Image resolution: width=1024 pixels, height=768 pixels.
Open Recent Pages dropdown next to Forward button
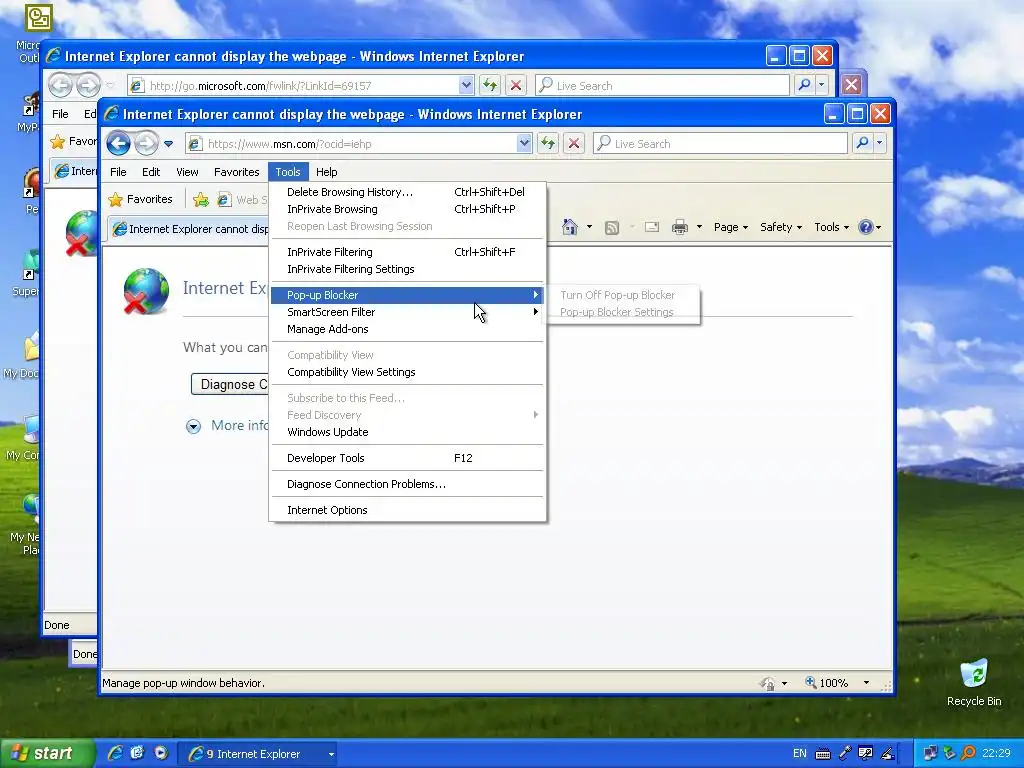click(x=168, y=144)
